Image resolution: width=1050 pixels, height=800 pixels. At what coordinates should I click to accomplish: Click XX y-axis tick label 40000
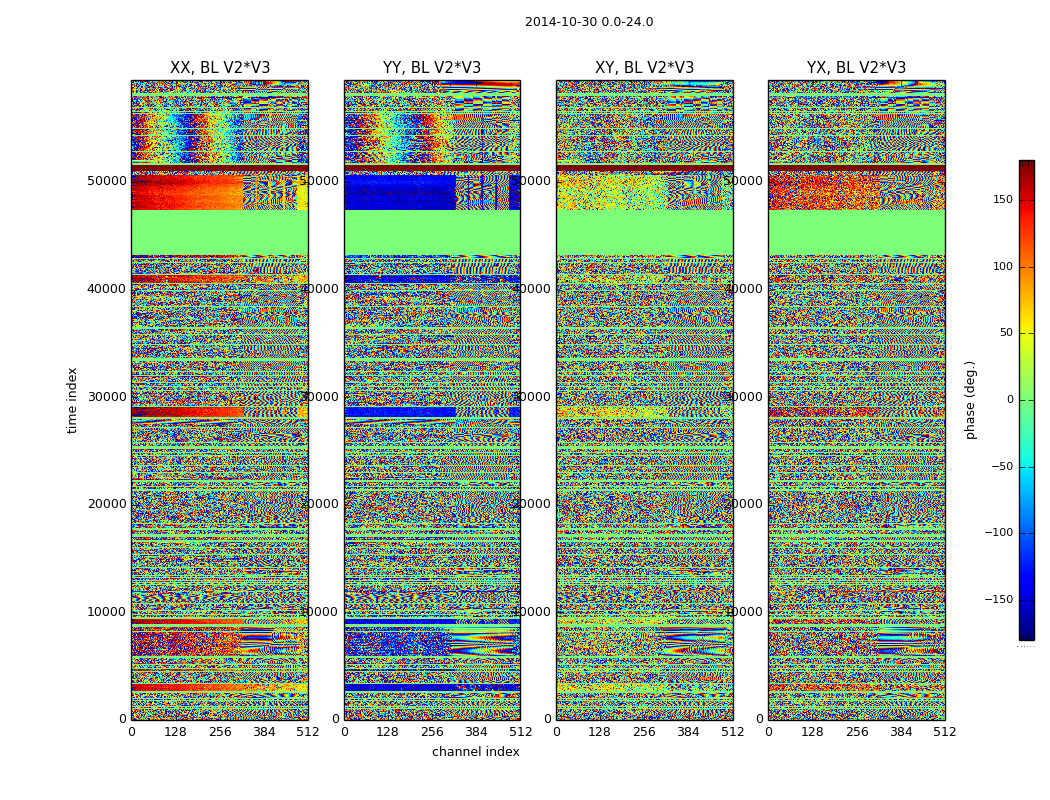pyautogui.click(x=107, y=289)
